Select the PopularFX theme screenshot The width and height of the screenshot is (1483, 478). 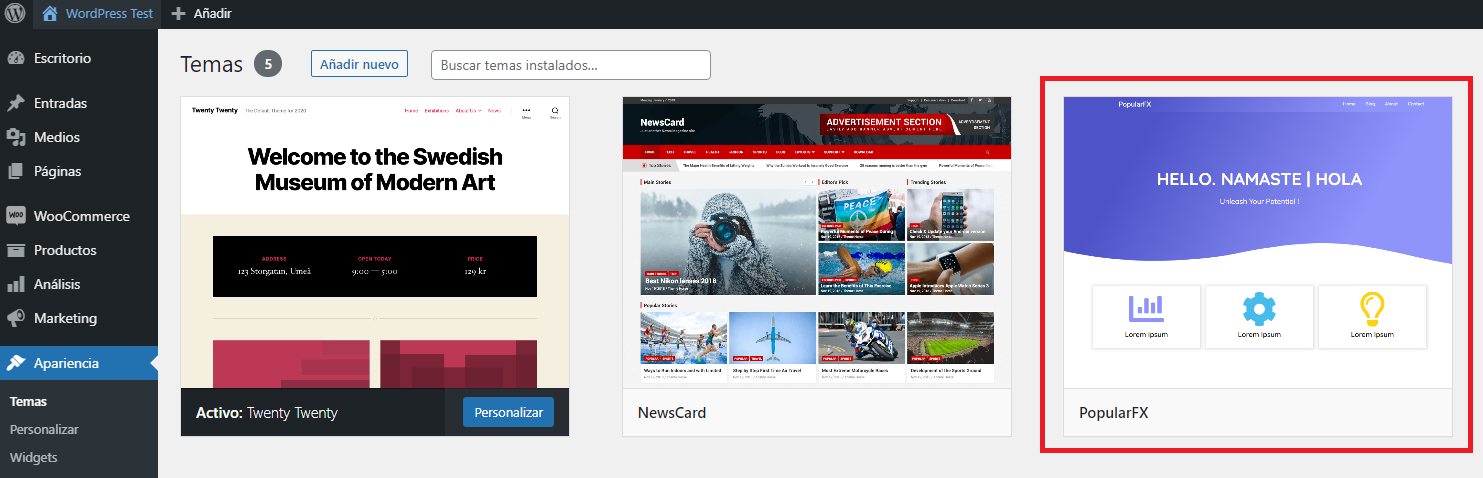(x=1258, y=242)
